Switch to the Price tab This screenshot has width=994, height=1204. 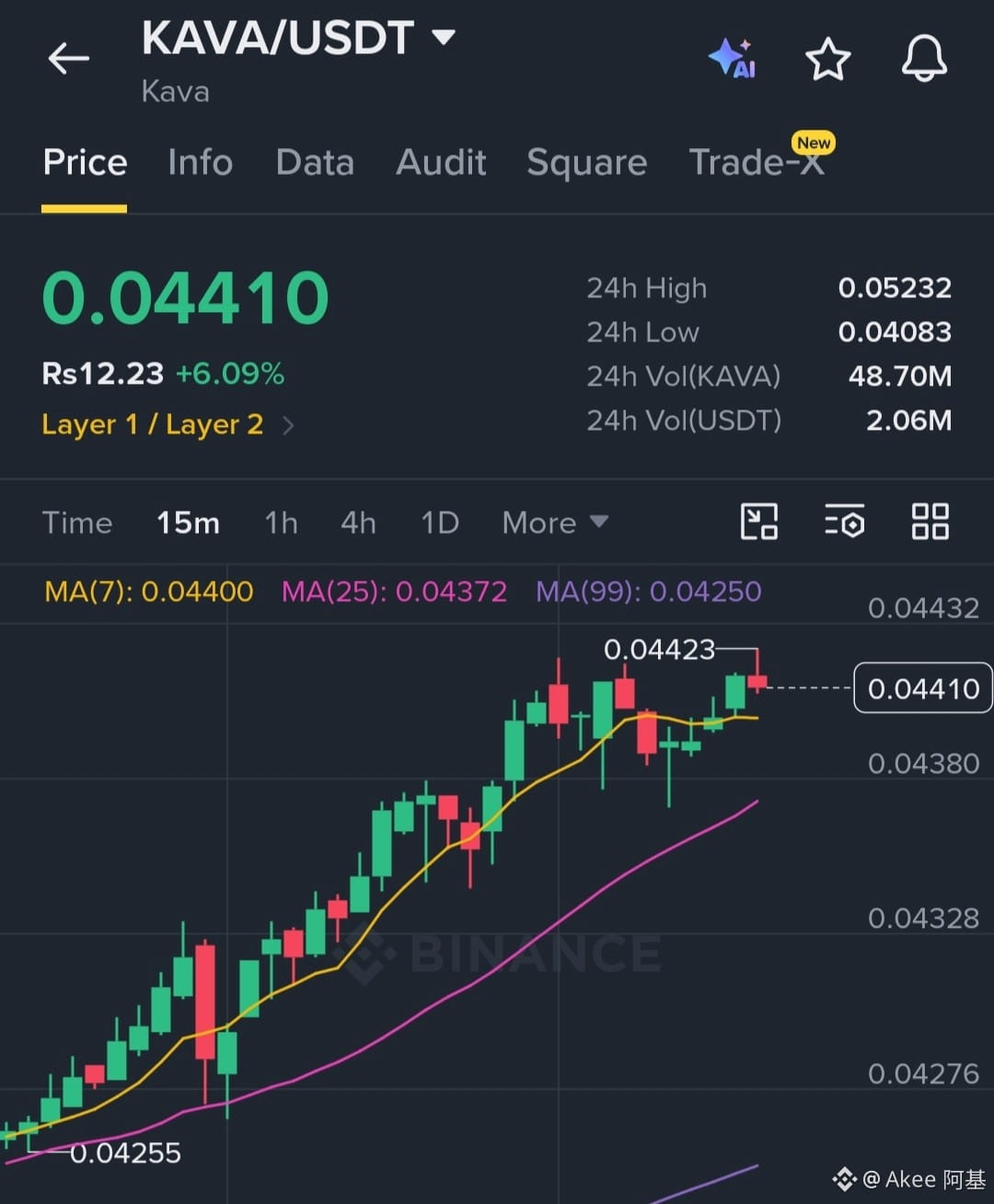(85, 162)
